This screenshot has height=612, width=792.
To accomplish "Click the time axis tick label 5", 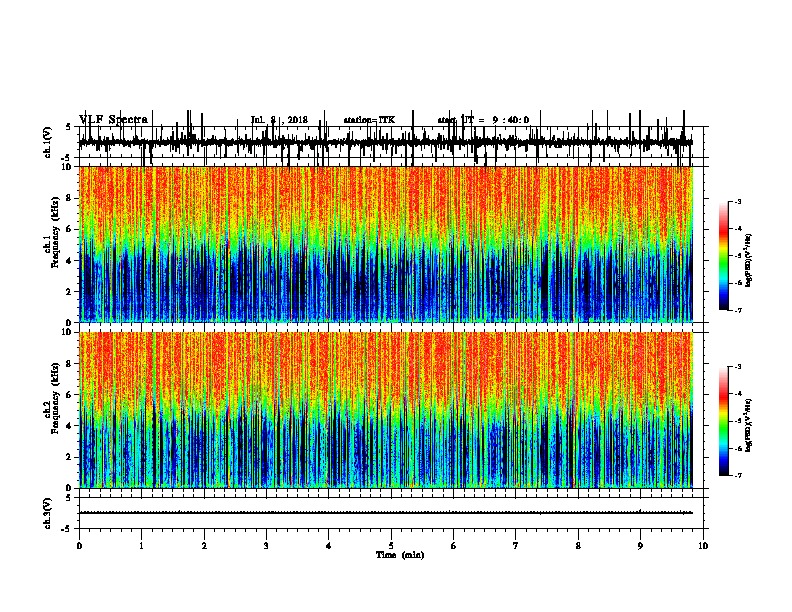I will pyautogui.click(x=391, y=545).
